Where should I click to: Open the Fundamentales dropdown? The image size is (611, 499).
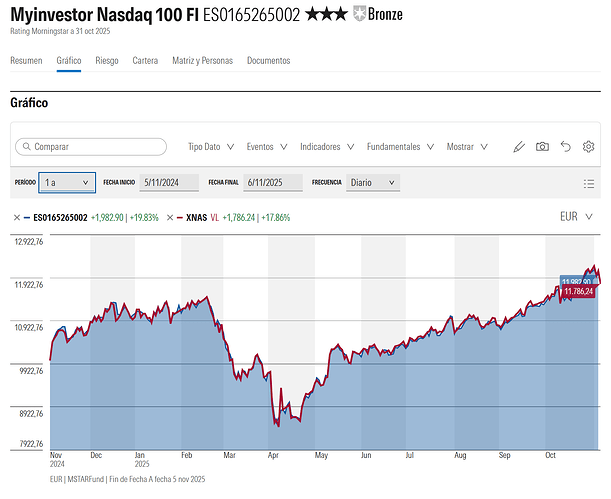400,147
